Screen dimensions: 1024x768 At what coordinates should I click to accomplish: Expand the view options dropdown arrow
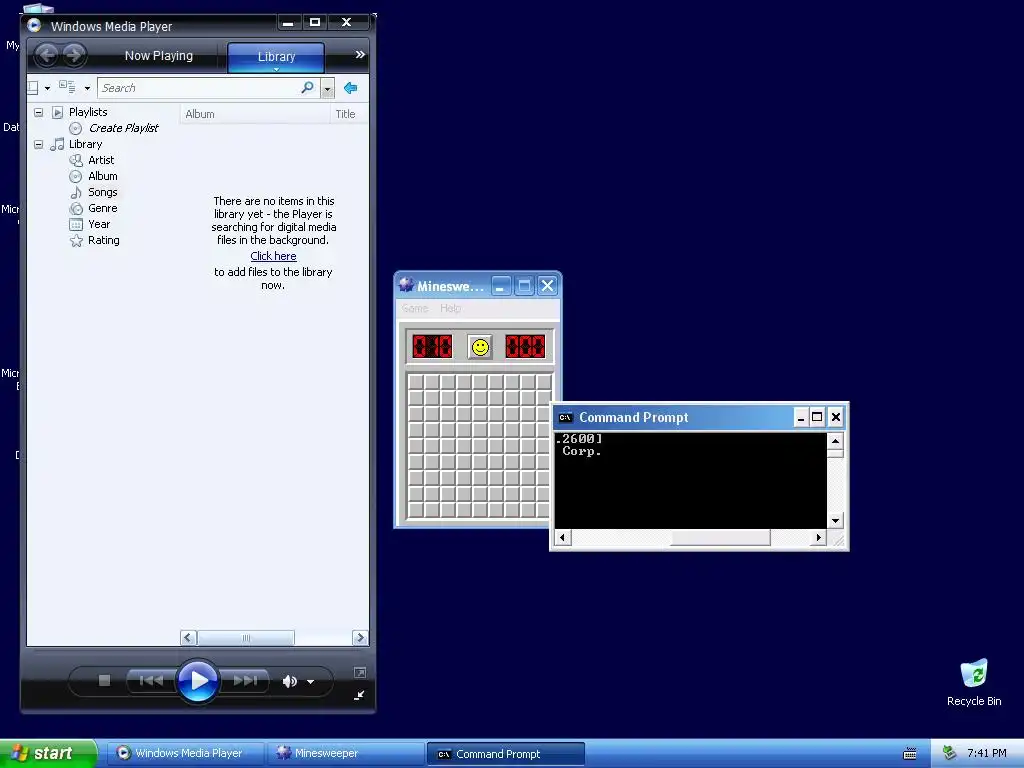click(x=88, y=88)
